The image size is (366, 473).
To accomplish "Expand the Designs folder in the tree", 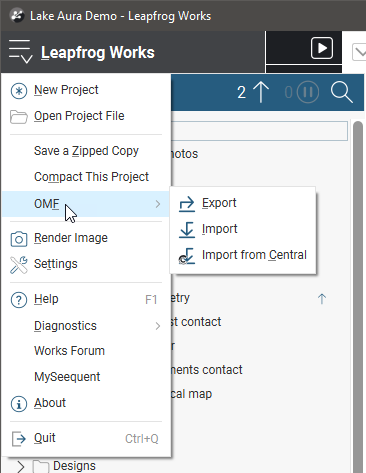I will (21, 466).
